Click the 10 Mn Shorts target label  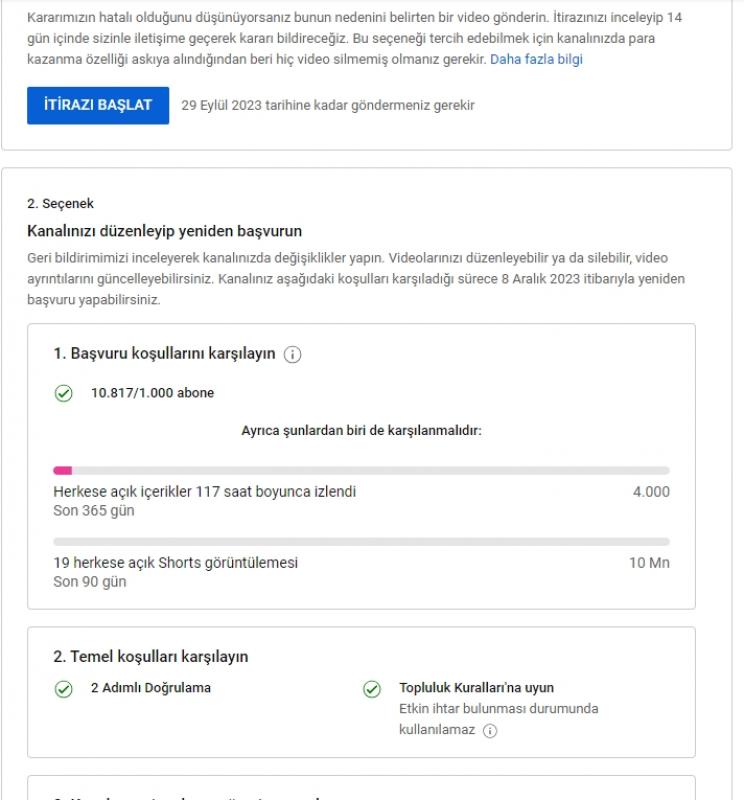(649, 563)
